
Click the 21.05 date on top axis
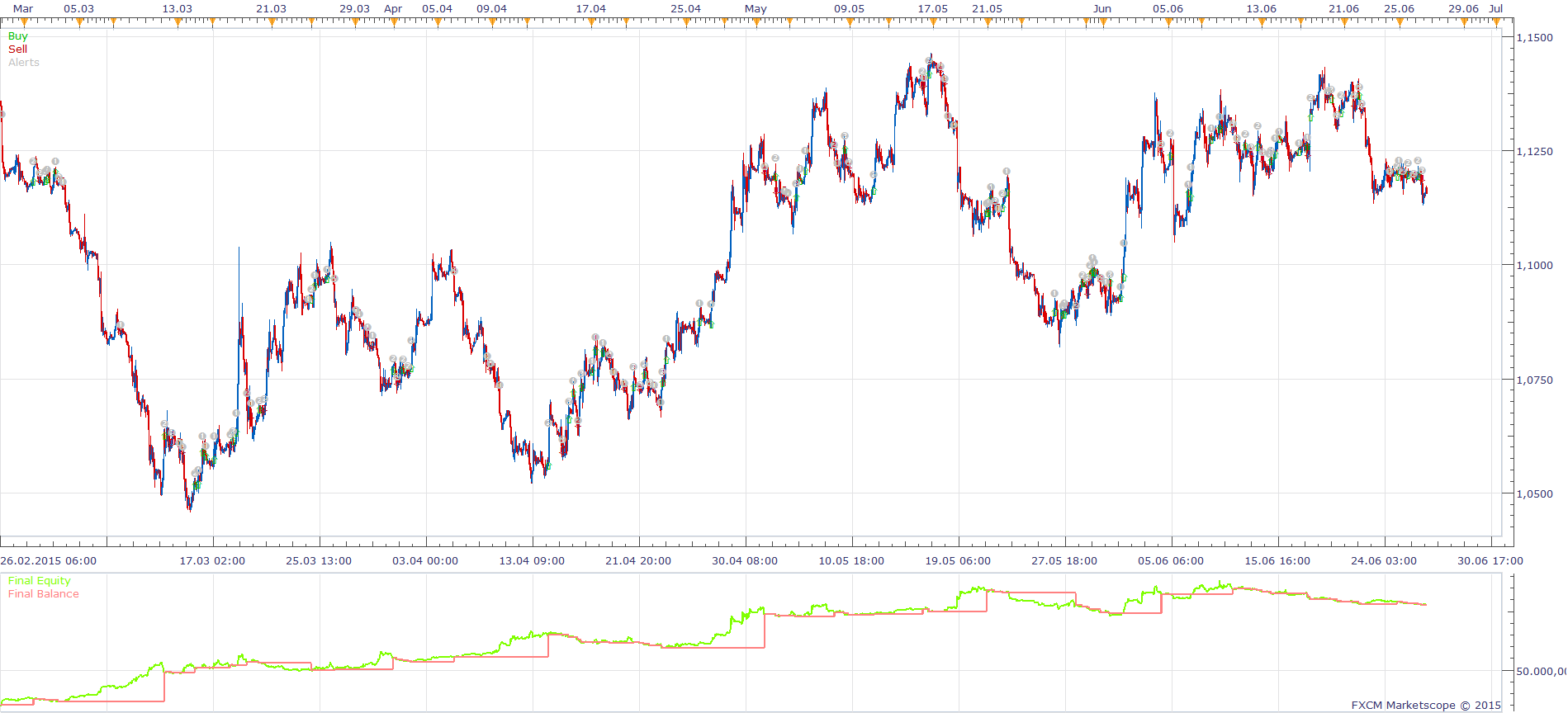click(987, 9)
